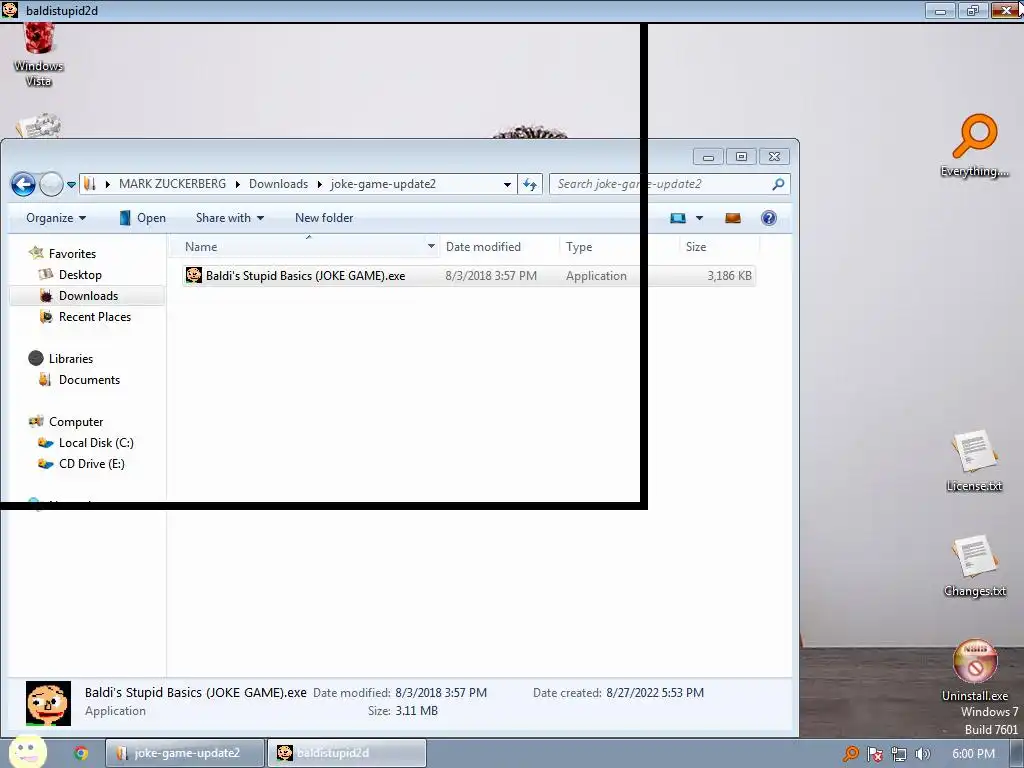Open the Share with dropdown
The width and height of the screenshot is (1024, 768).
point(230,218)
